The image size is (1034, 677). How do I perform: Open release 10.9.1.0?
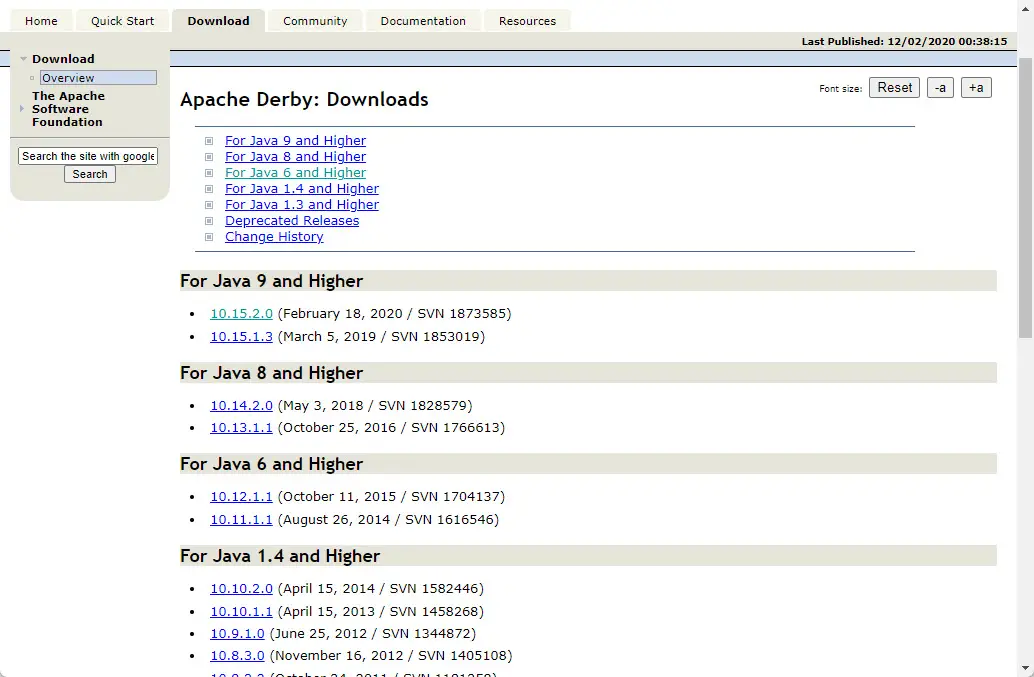click(237, 633)
